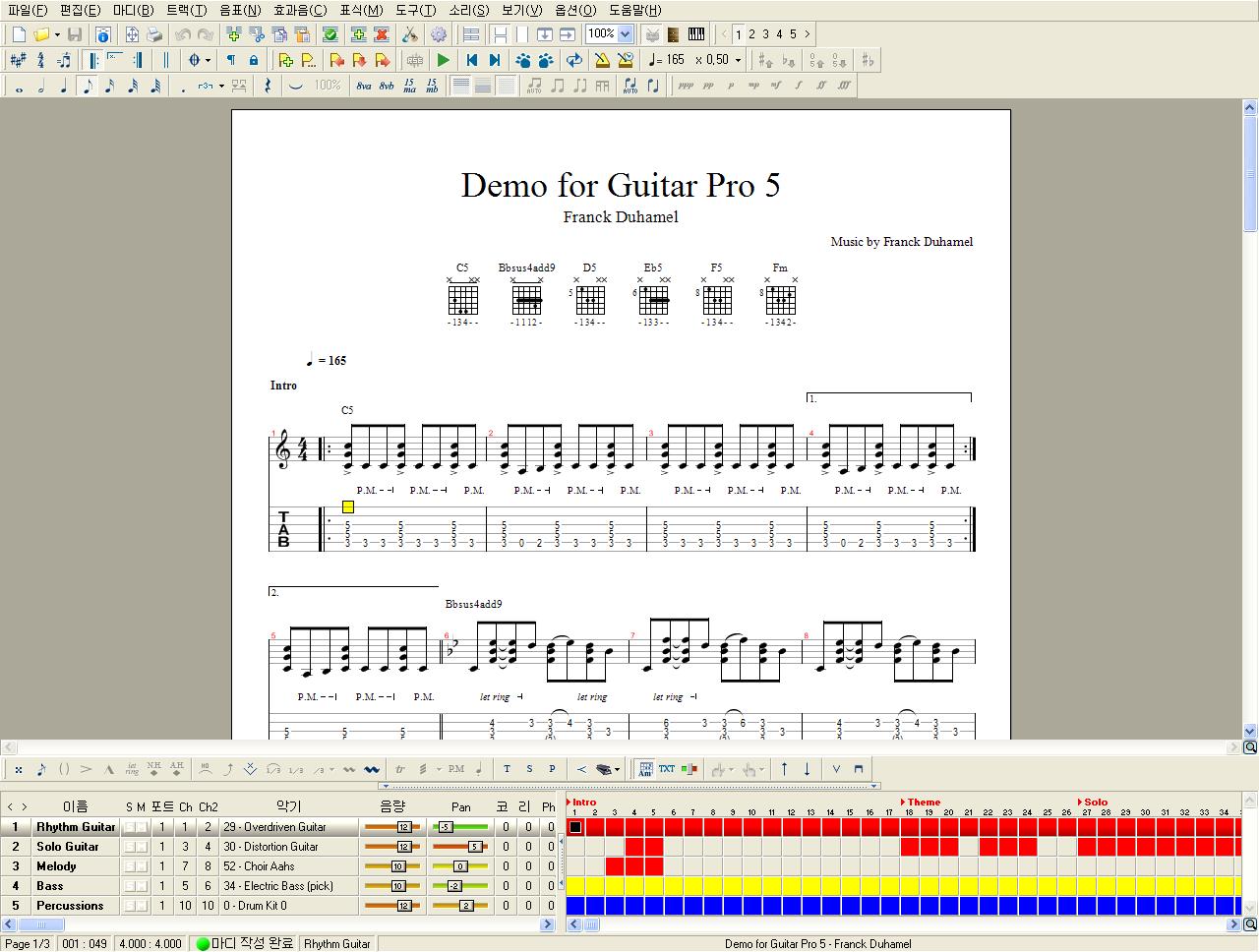This screenshot has width=1259, height=952.
Task: Open the chord diagram icon
Action: tap(645, 769)
